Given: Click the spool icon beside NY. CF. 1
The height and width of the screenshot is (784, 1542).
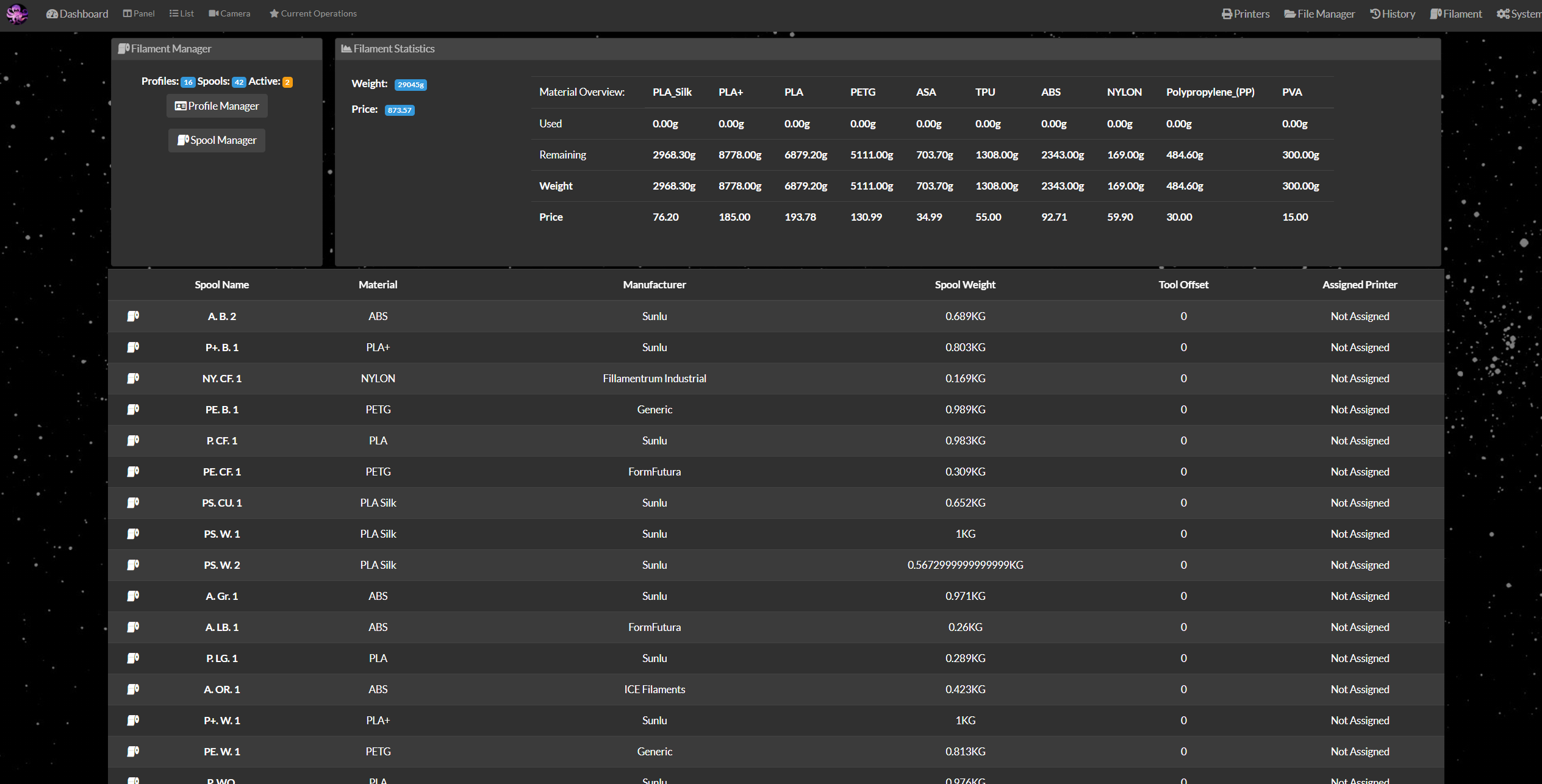Looking at the screenshot, I should 133,378.
